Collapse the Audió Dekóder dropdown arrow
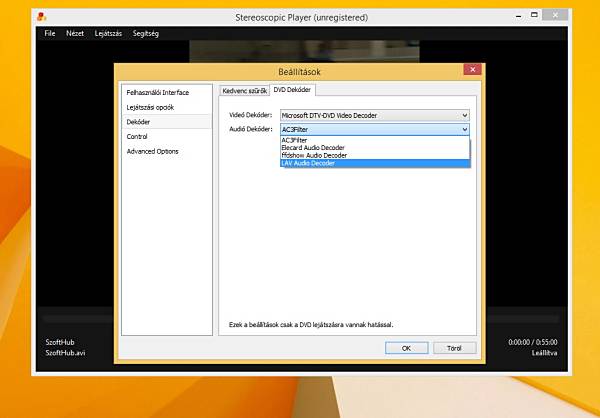This screenshot has height=418, width=600. (x=465, y=129)
